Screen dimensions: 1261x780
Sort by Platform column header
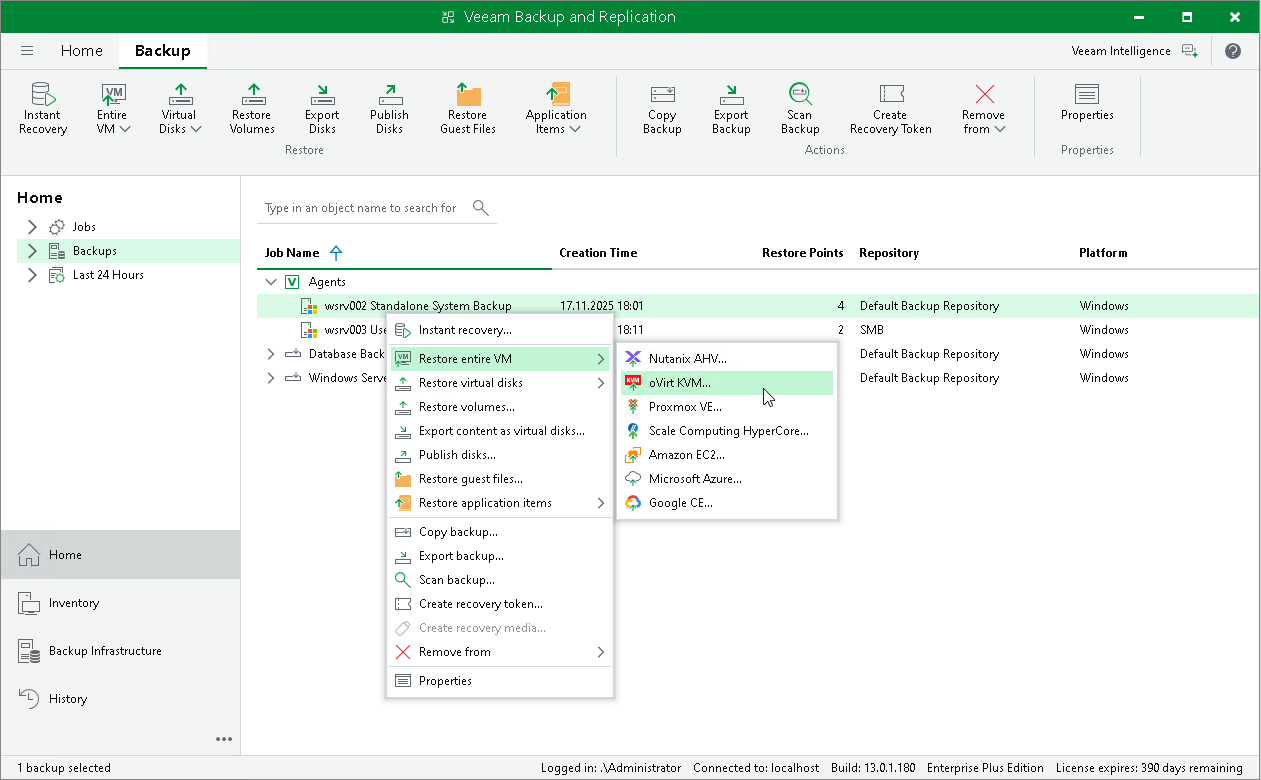[x=1103, y=253]
